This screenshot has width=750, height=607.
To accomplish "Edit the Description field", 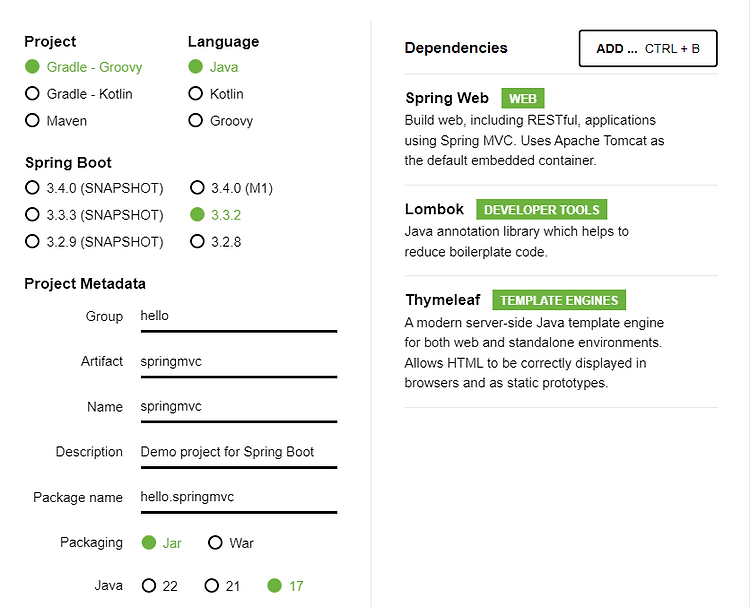I will pos(238,452).
